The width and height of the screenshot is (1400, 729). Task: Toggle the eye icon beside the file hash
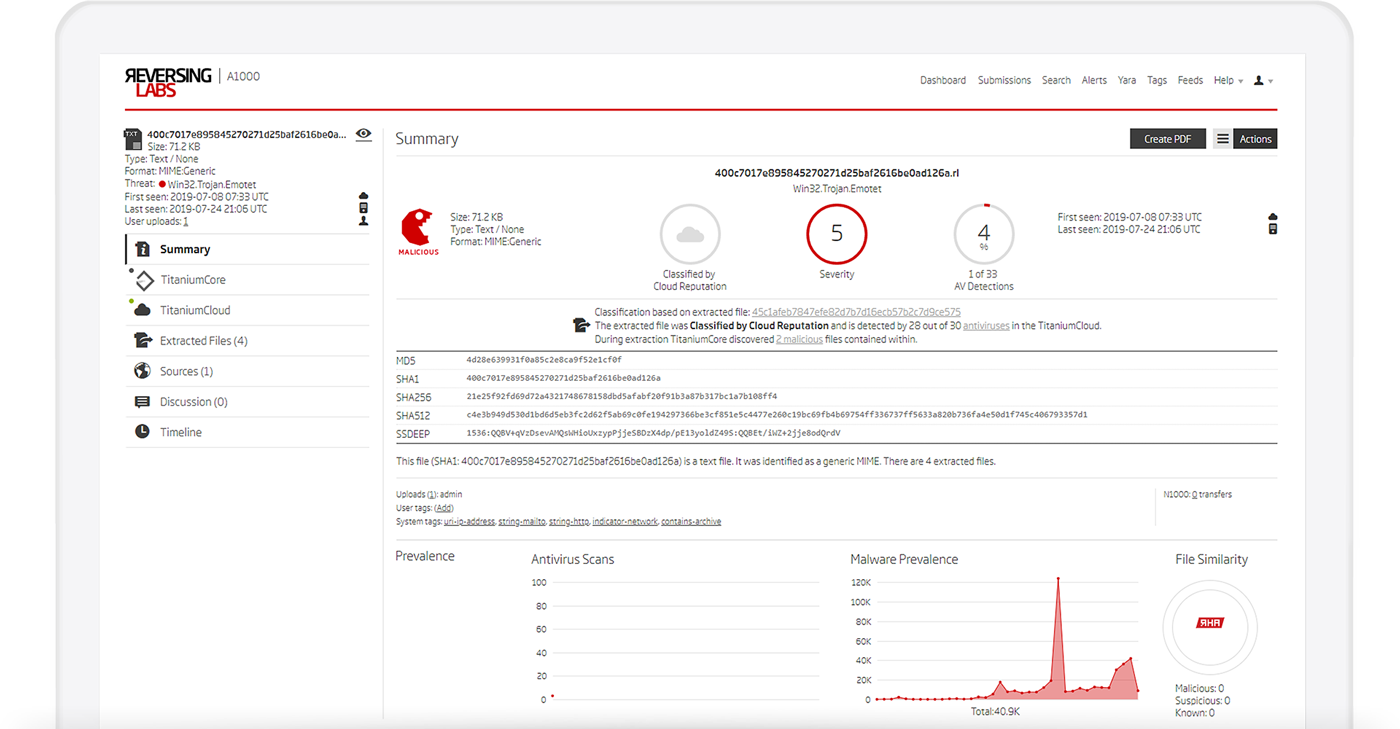coord(363,134)
